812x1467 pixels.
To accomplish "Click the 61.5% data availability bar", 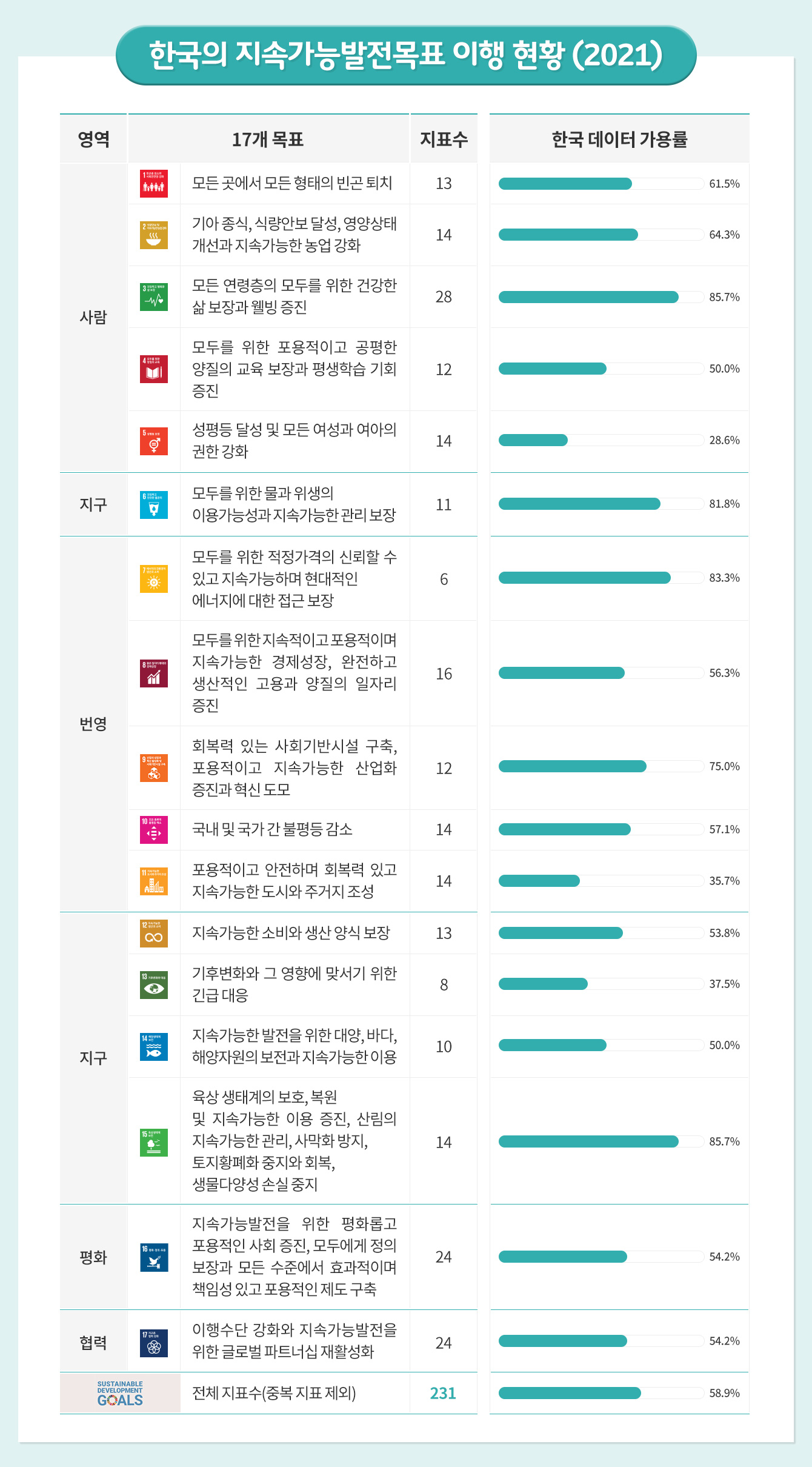I will (x=600, y=184).
